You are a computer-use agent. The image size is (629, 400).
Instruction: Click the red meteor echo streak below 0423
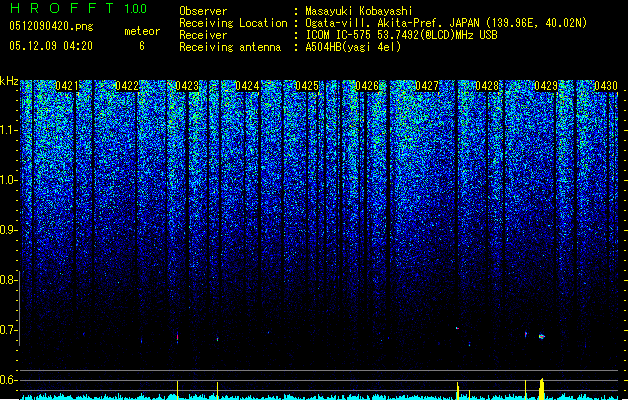click(x=177, y=337)
